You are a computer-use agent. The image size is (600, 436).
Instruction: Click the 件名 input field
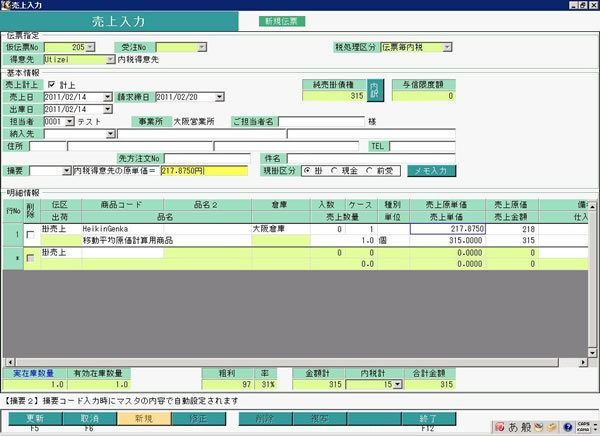372,158
